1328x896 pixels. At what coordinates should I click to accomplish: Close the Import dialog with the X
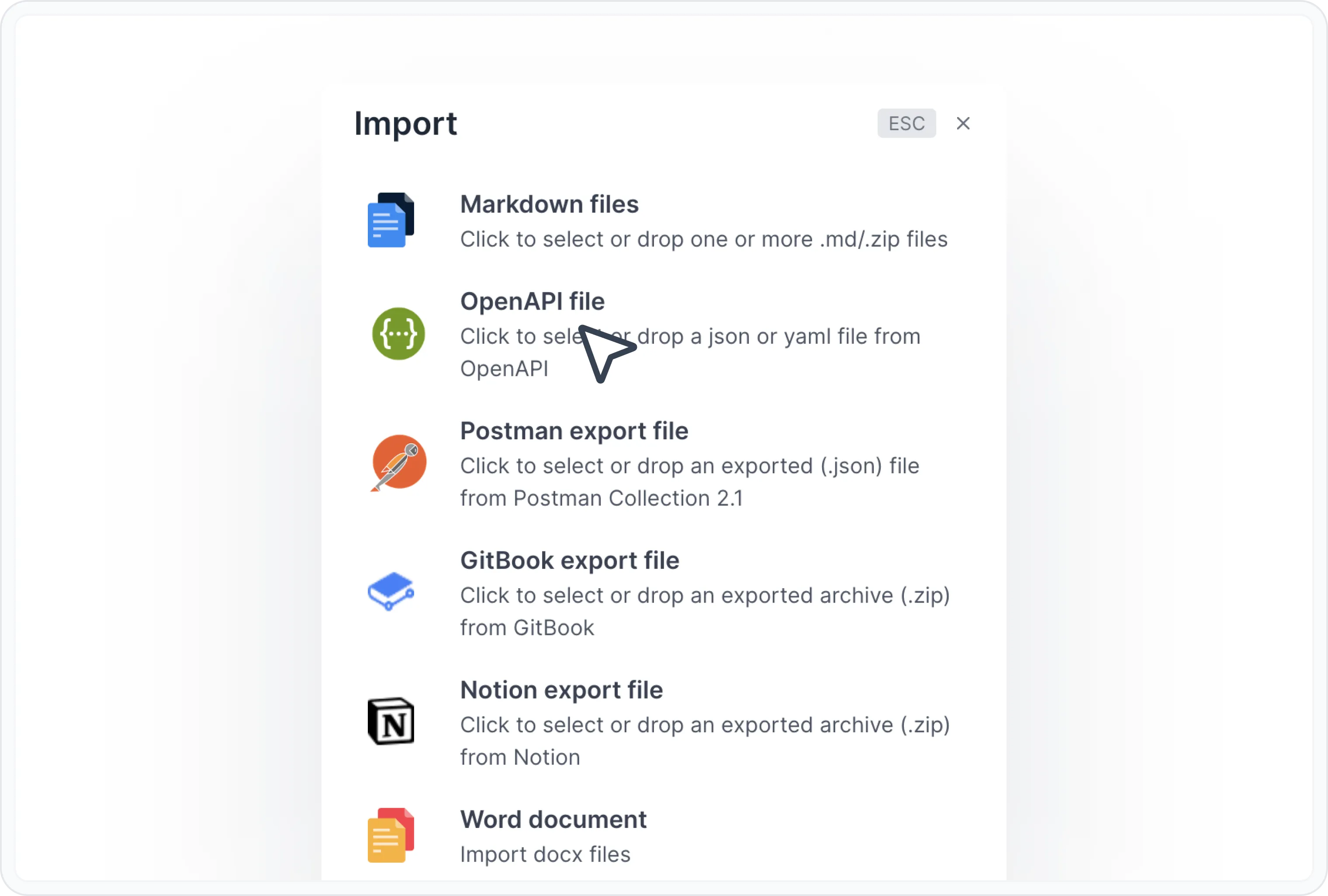[x=963, y=123]
